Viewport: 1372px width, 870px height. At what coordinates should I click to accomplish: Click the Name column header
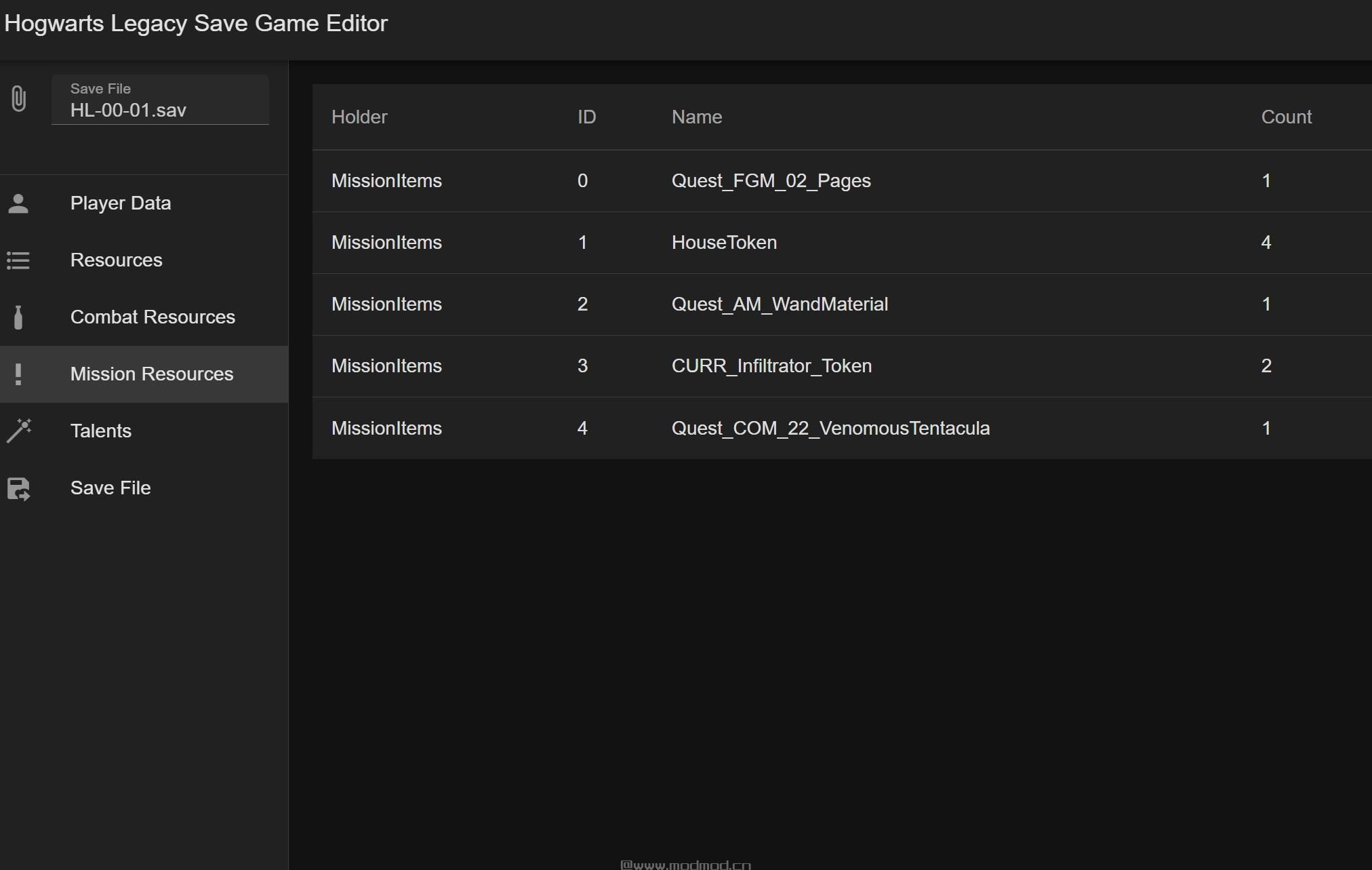697,117
